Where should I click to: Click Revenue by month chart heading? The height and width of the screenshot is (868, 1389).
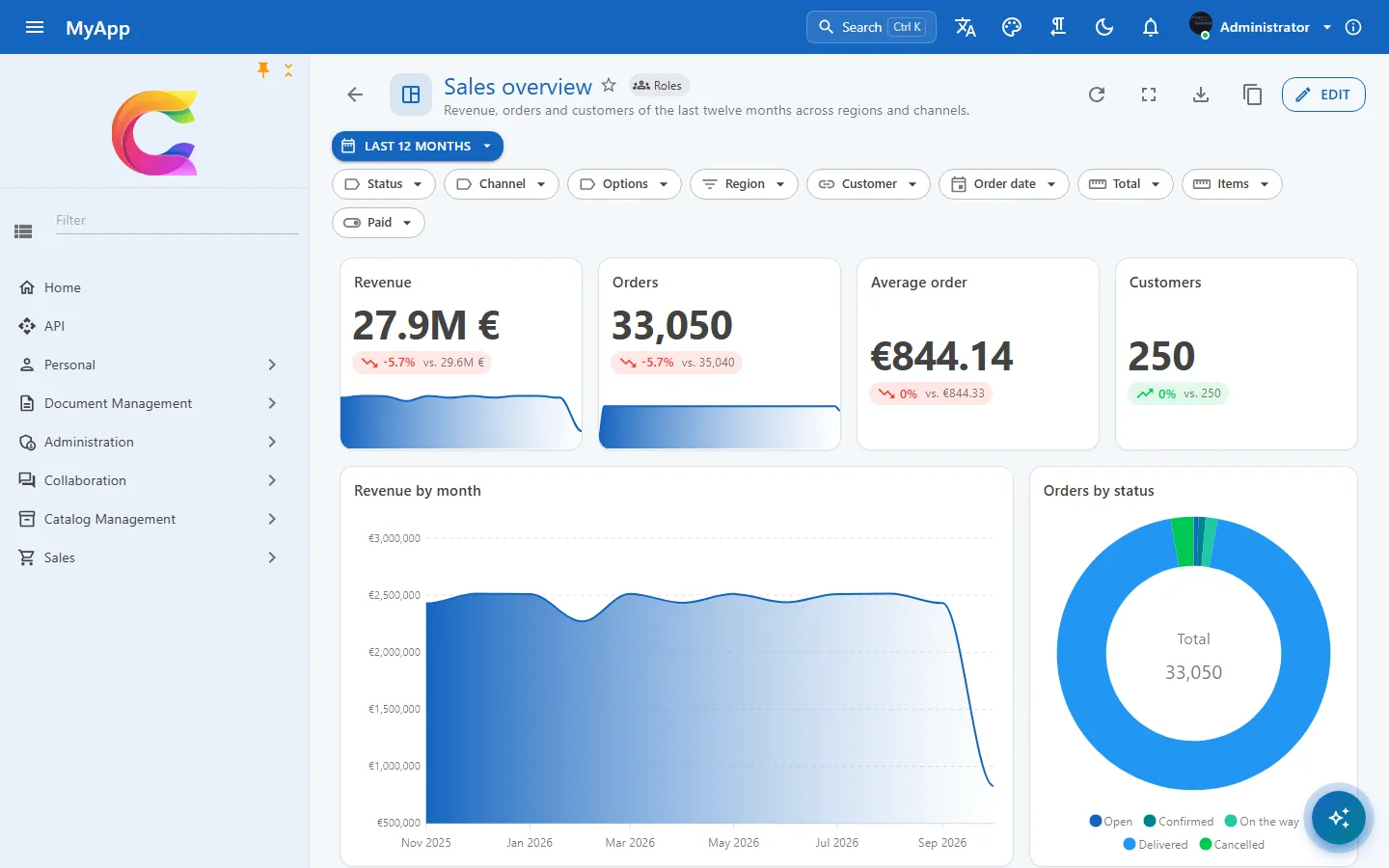pos(418,491)
